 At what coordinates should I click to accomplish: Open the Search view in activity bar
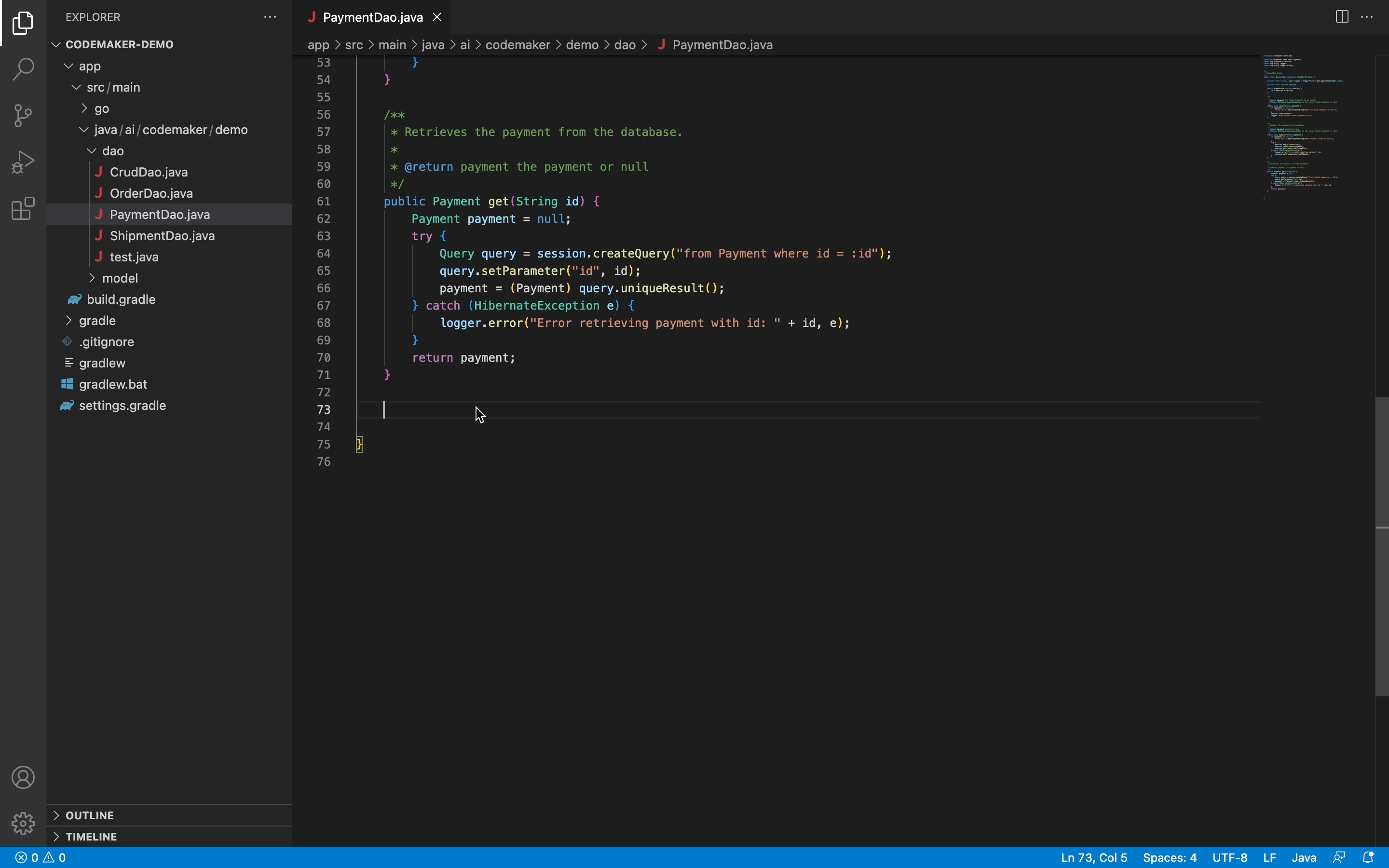click(23, 69)
